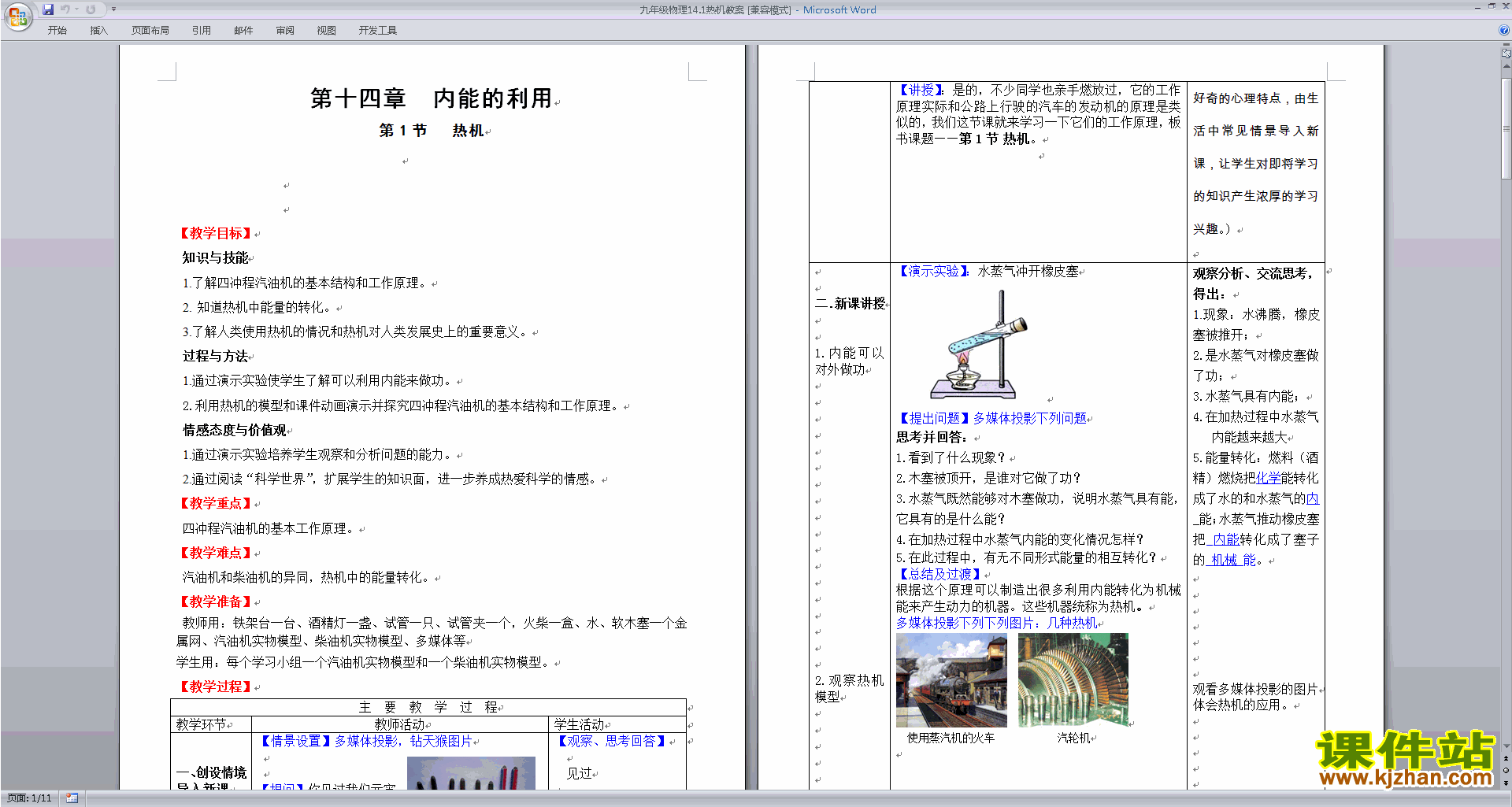
Task: Click the blue 【演示实验】 label
Action: point(933,271)
